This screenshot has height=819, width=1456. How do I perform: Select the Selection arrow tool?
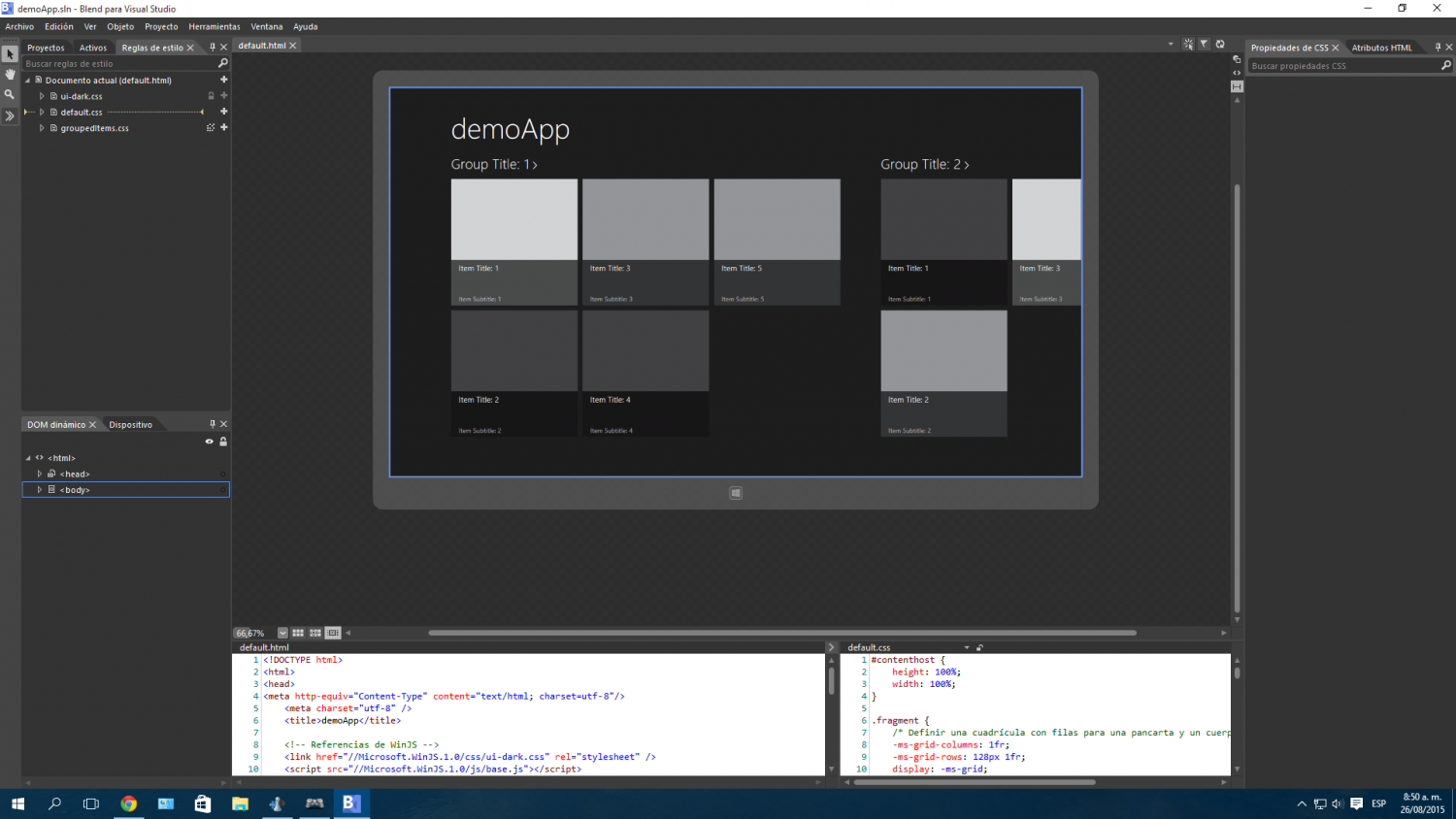point(10,54)
